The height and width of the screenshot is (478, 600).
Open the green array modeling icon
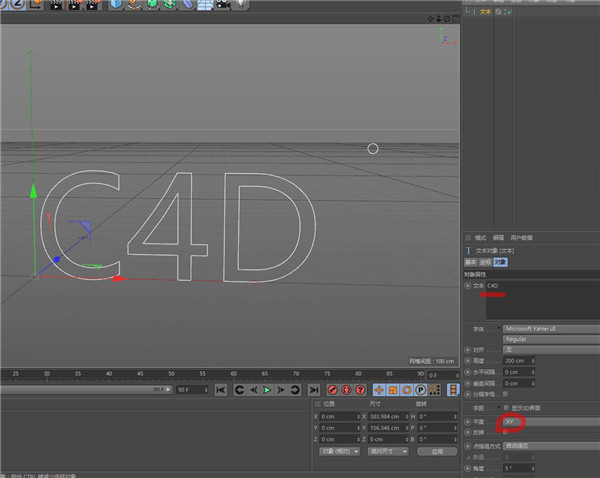point(170,5)
